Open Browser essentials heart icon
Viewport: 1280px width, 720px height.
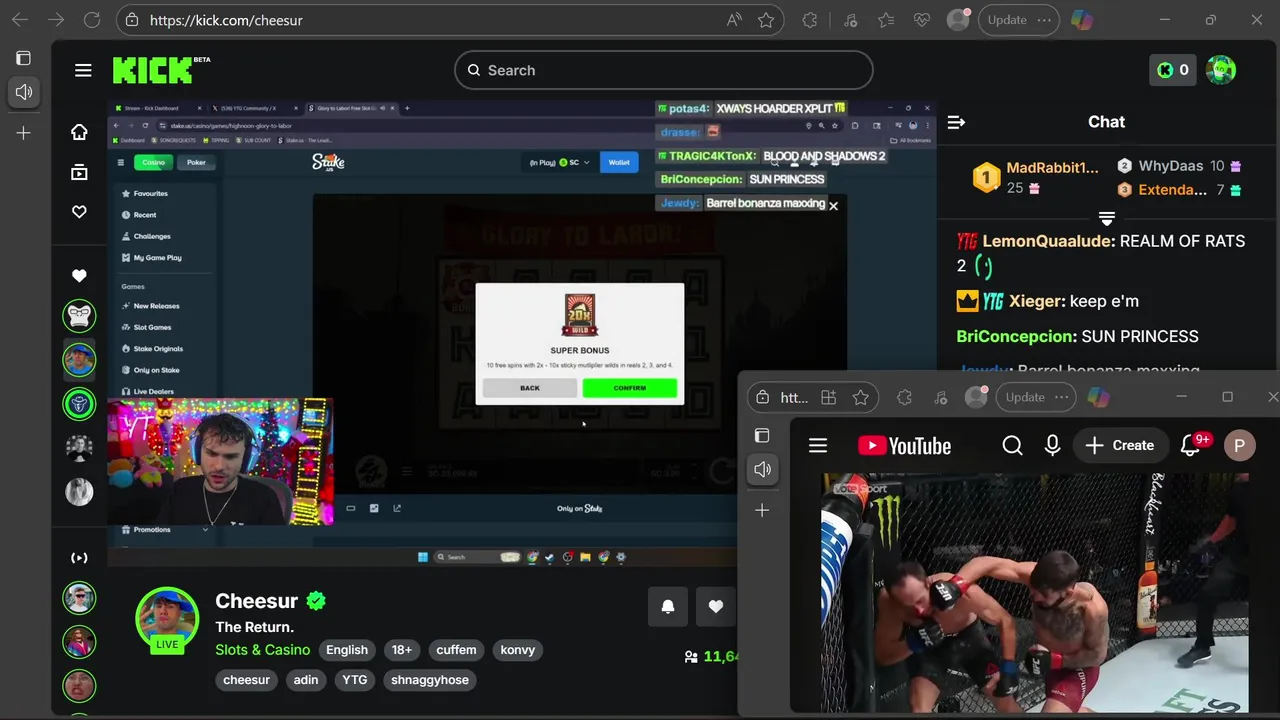tap(922, 20)
